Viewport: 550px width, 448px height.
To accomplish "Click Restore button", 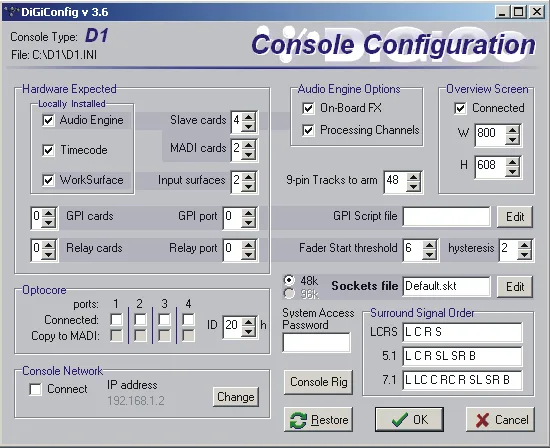I will coord(318,420).
